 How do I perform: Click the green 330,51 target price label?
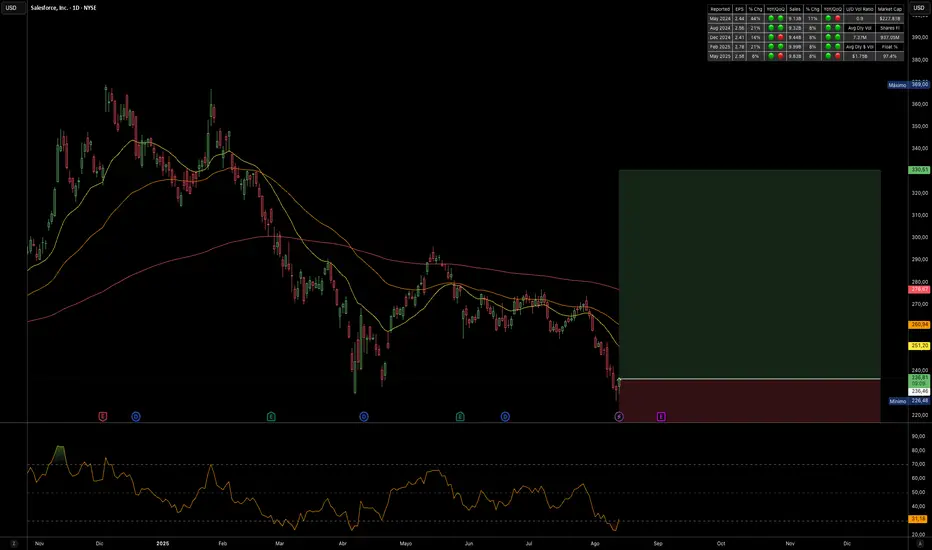coord(920,170)
